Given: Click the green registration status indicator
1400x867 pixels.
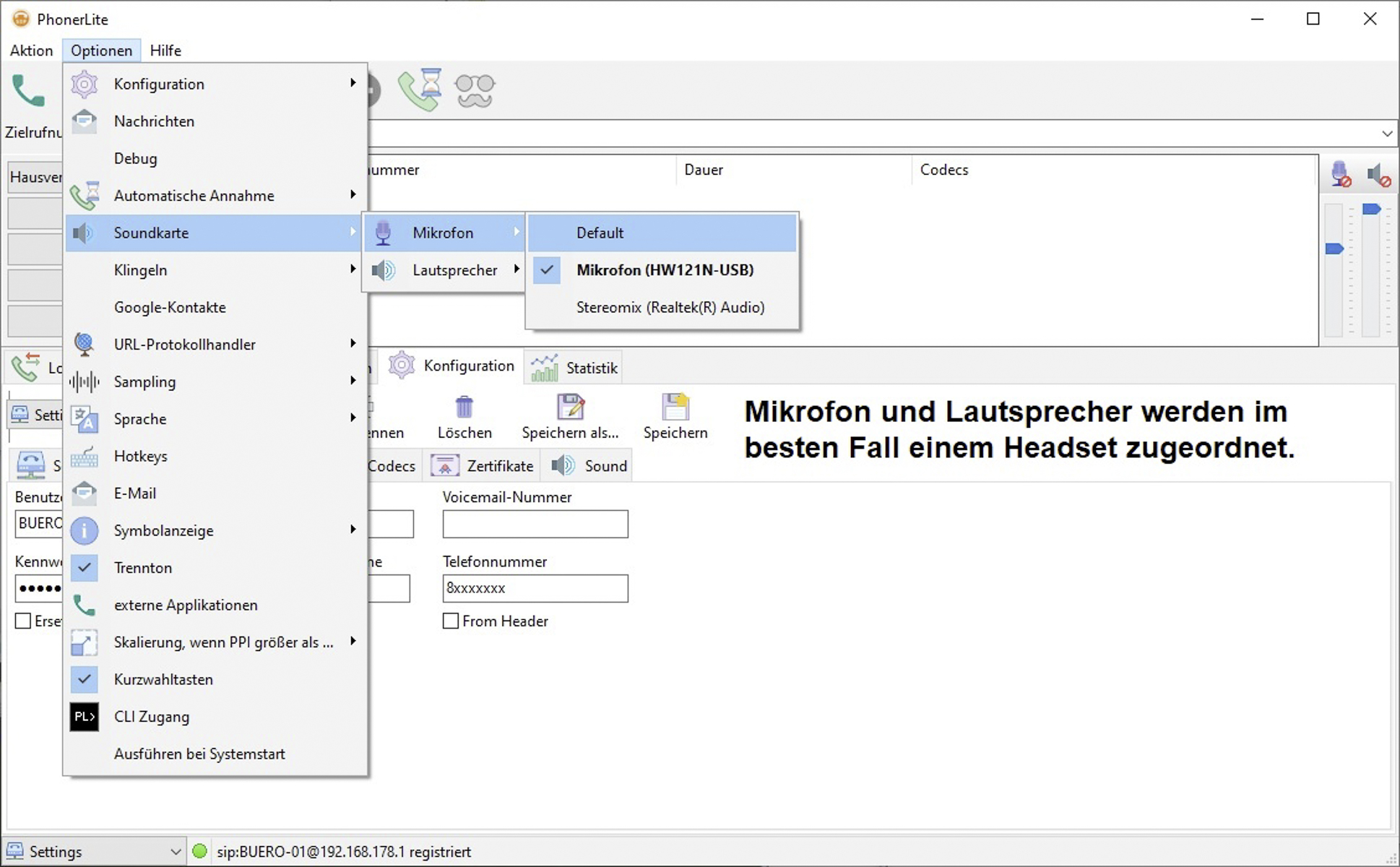Looking at the screenshot, I should [200, 851].
